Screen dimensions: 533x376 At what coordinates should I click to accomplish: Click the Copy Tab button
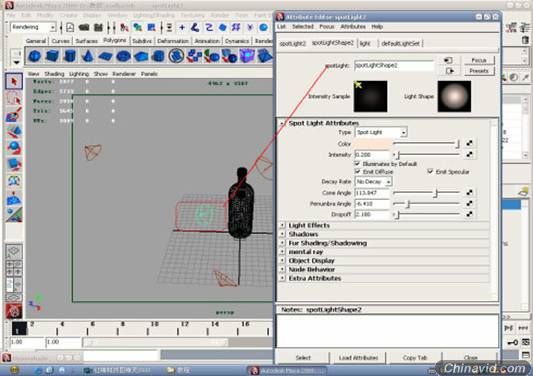click(415, 358)
